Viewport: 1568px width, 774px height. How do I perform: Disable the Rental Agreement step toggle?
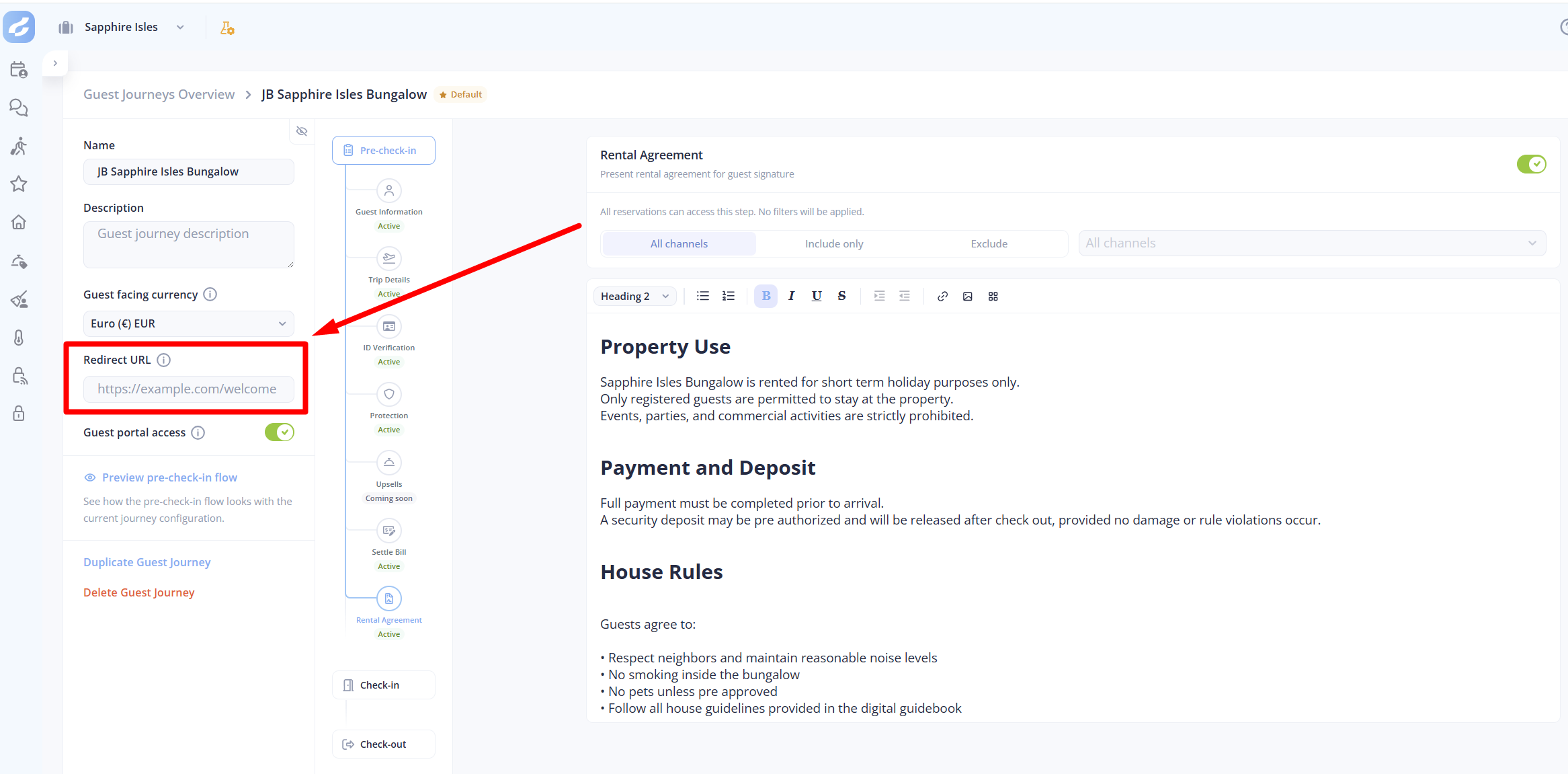pos(1531,164)
